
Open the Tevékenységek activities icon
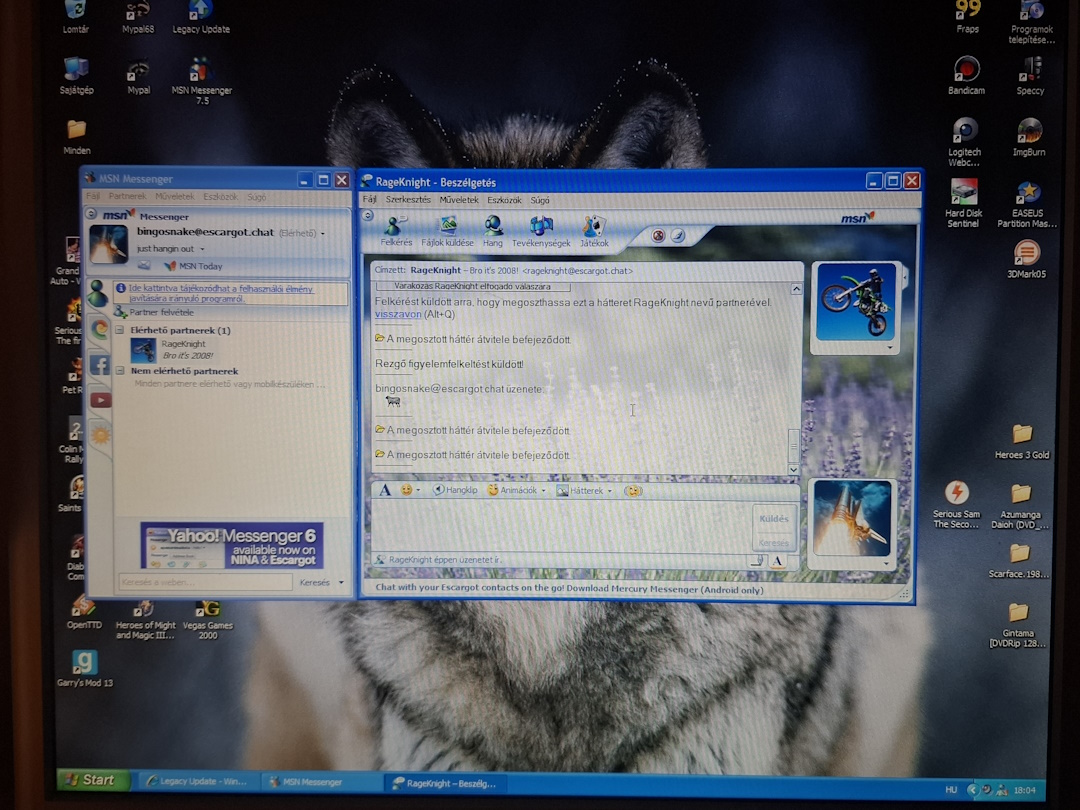541,231
